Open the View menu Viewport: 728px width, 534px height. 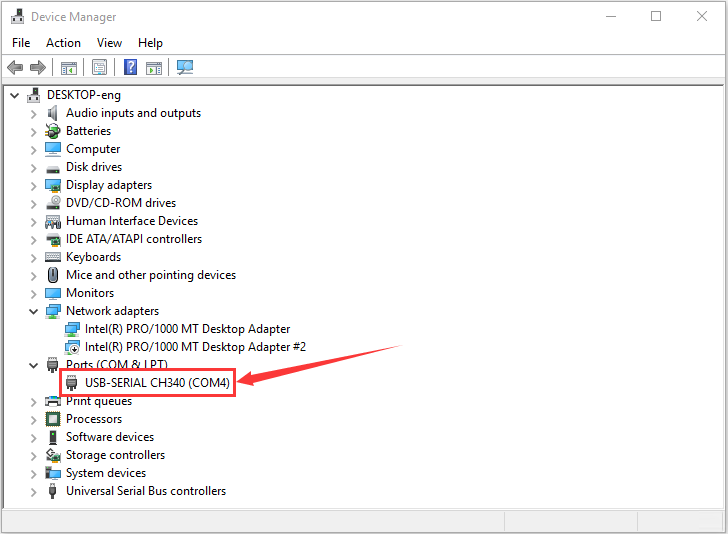click(x=109, y=43)
